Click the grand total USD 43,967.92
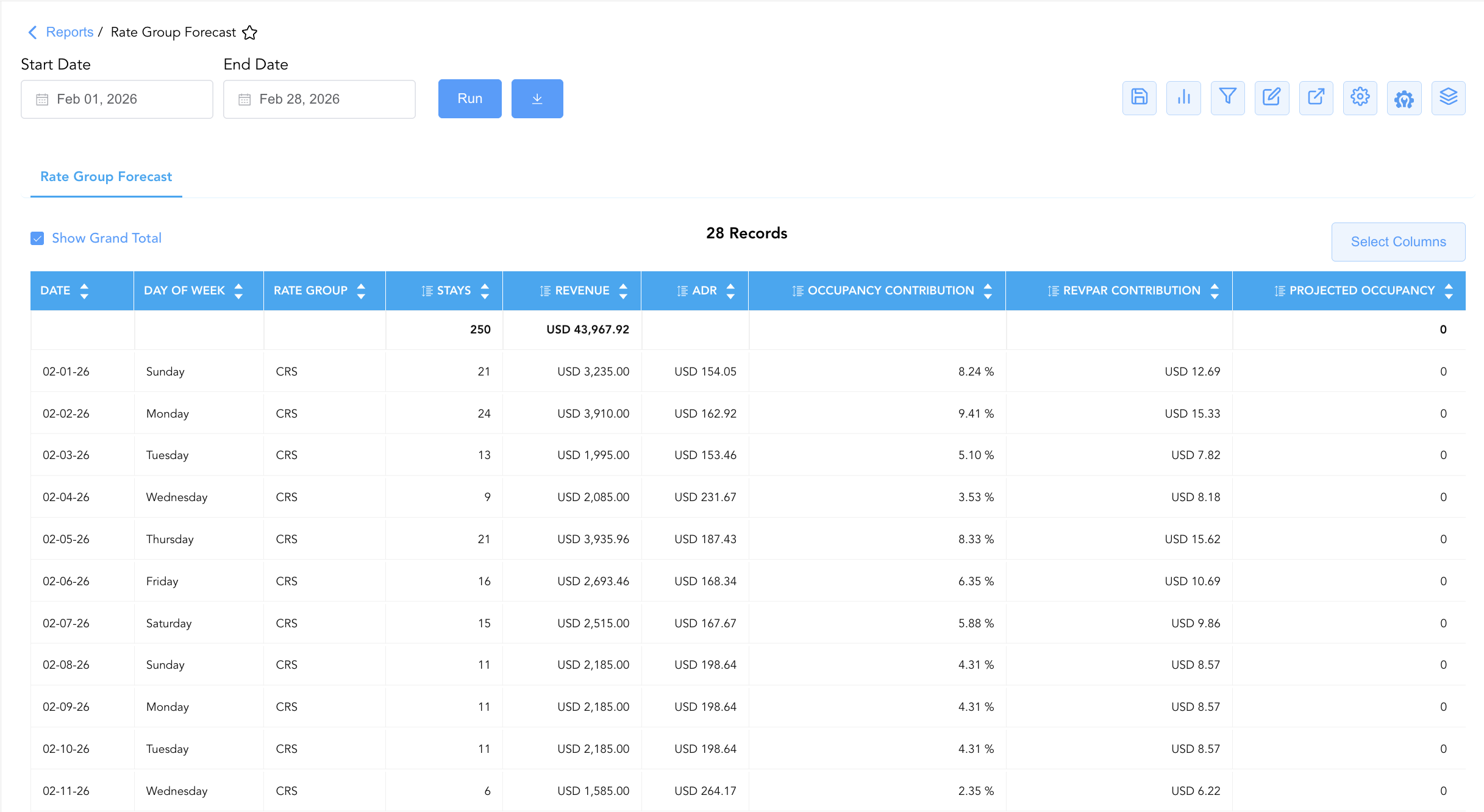Image resolution: width=1484 pixels, height=812 pixels. click(588, 330)
